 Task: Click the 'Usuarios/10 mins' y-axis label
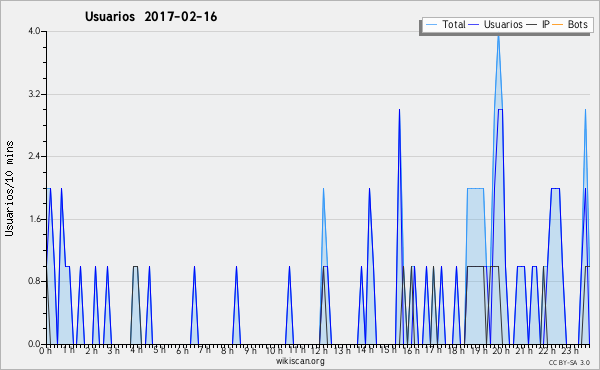pyautogui.click(x=9, y=188)
